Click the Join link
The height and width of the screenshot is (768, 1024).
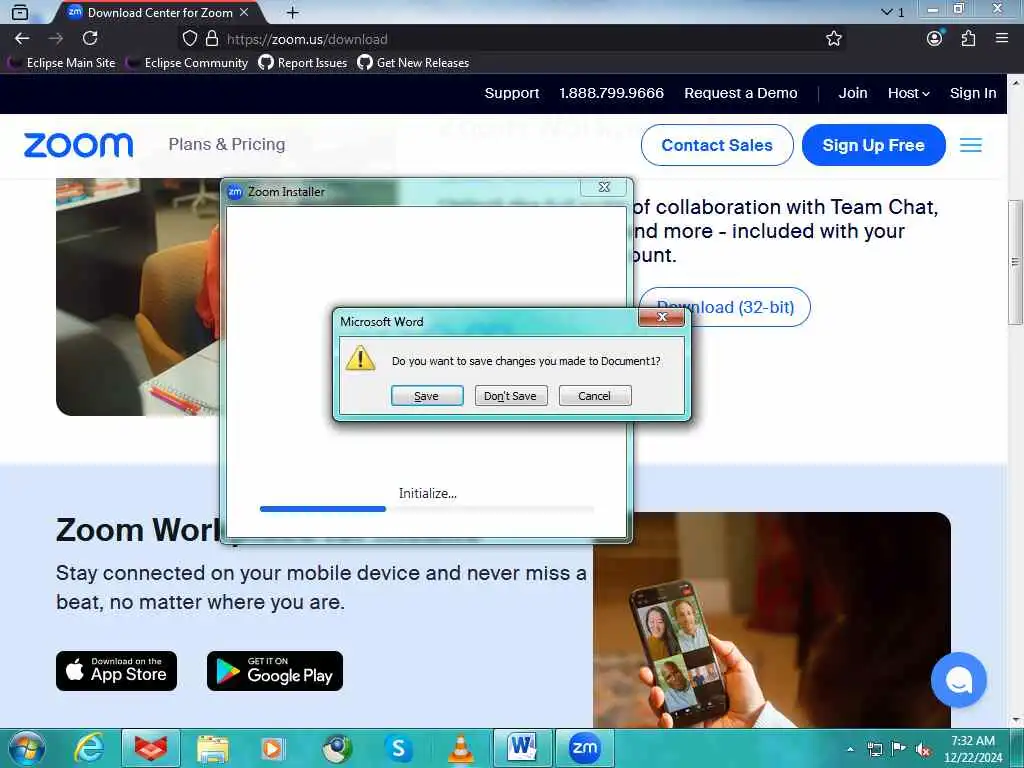[x=853, y=93]
